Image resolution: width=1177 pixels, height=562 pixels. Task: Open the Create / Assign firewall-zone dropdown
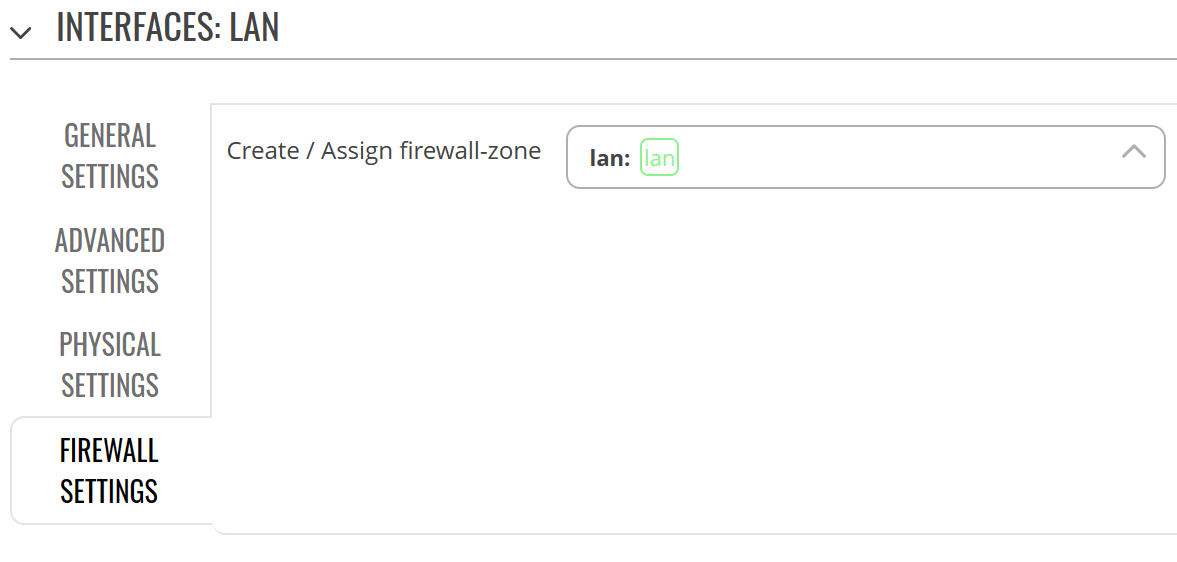(865, 157)
